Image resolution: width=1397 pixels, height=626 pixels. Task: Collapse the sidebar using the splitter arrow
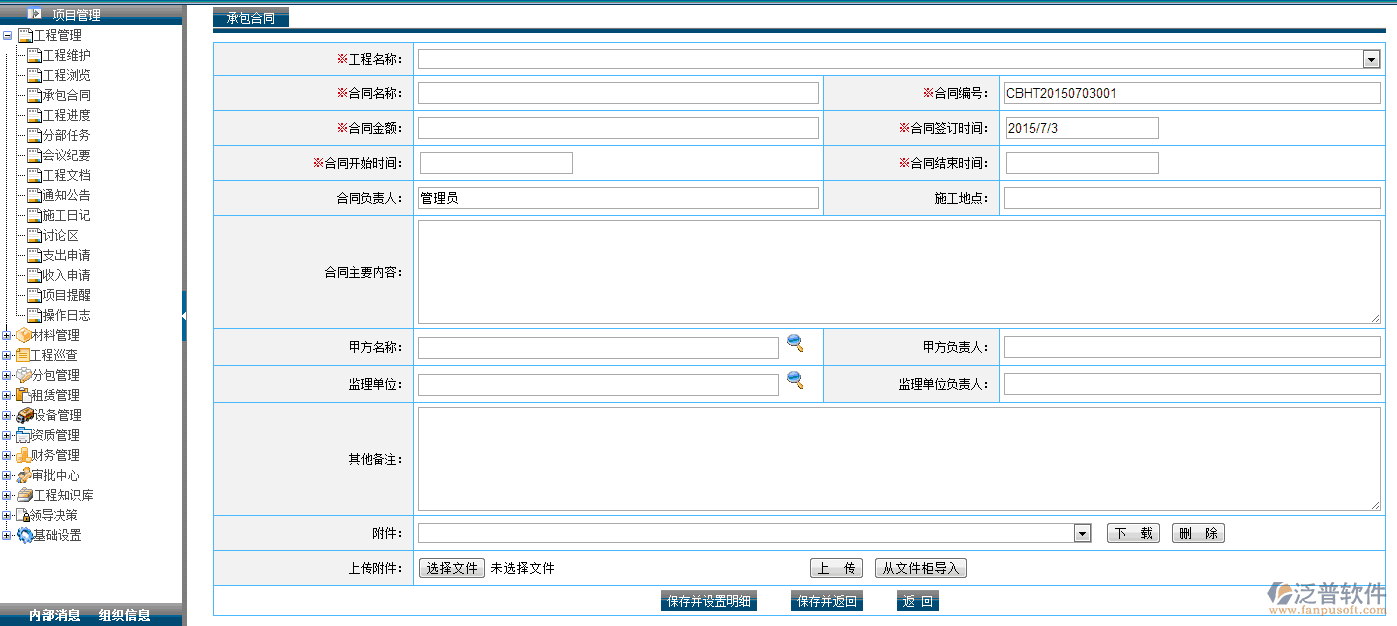coord(184,315)
